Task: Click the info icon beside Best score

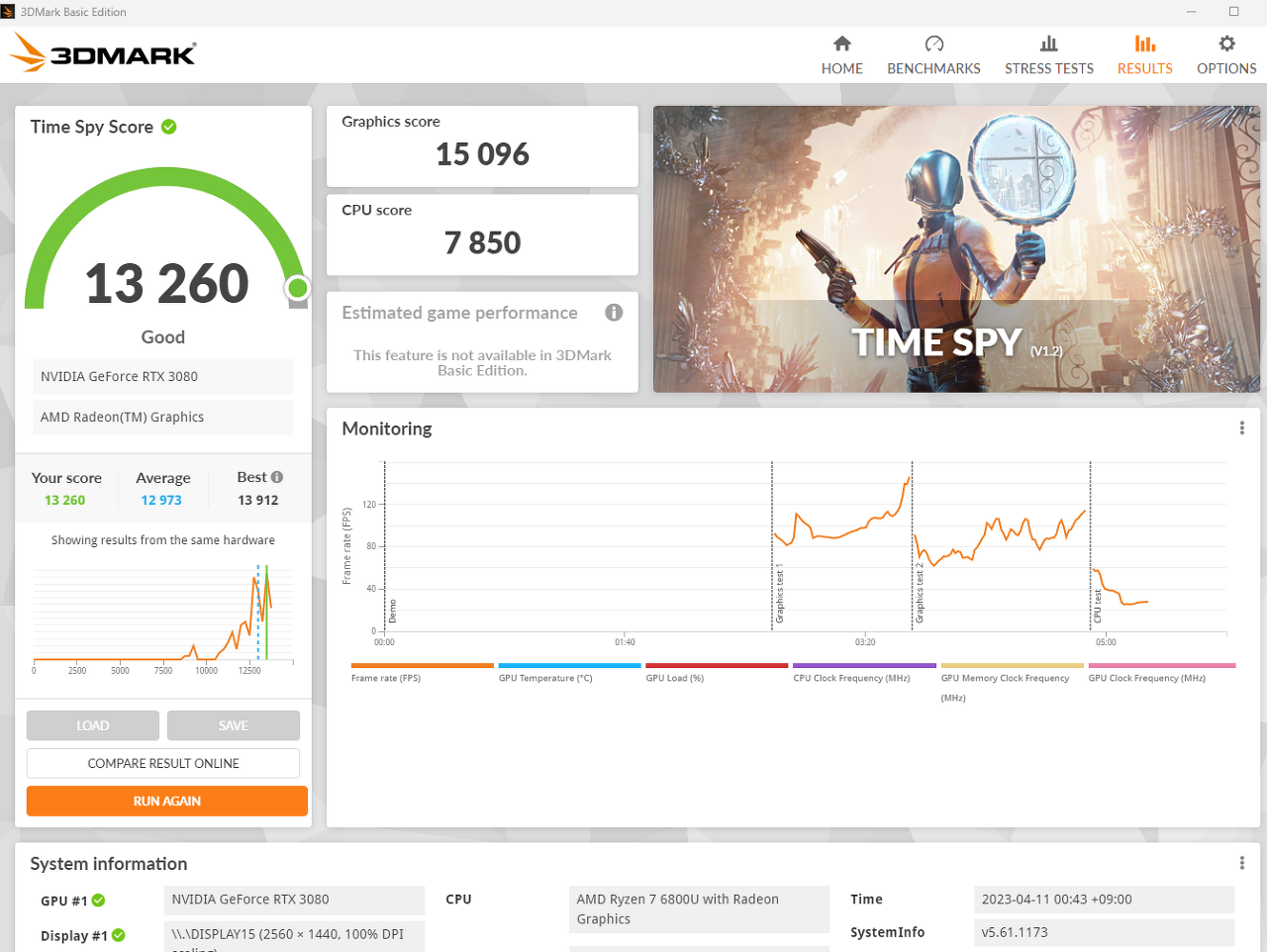Action: pos(277,477)
